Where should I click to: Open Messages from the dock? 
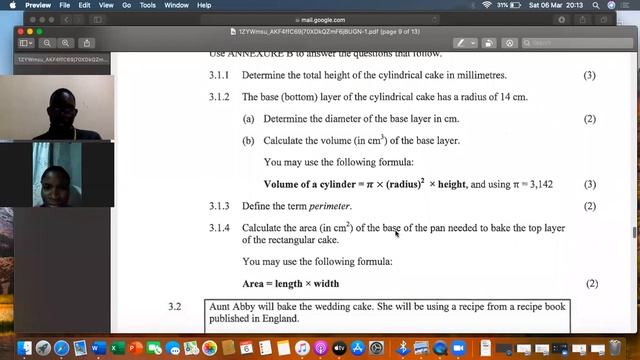coord(173,348)
